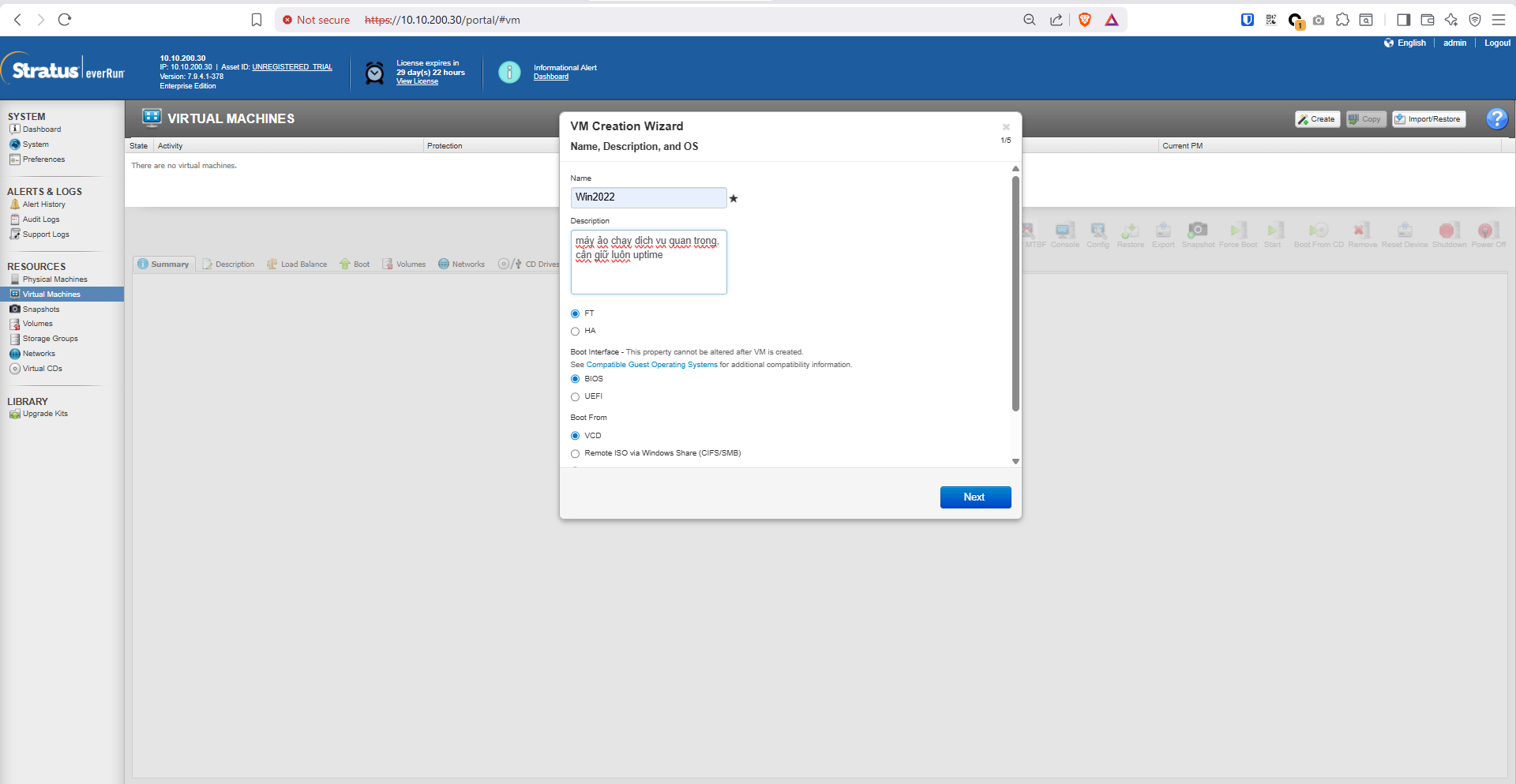Select the HA protection radio button
Viewport: 1516px width, 784px height.
click(x=575, y=332)
